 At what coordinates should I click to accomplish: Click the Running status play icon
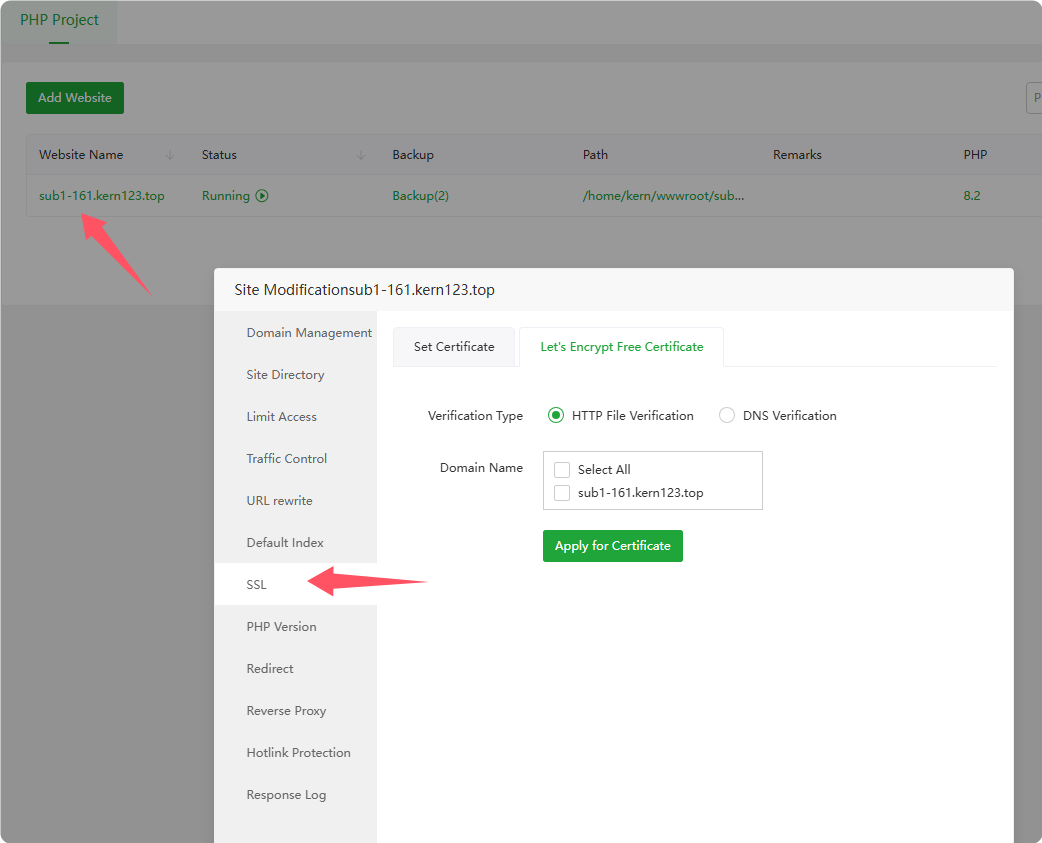(262, 196)
